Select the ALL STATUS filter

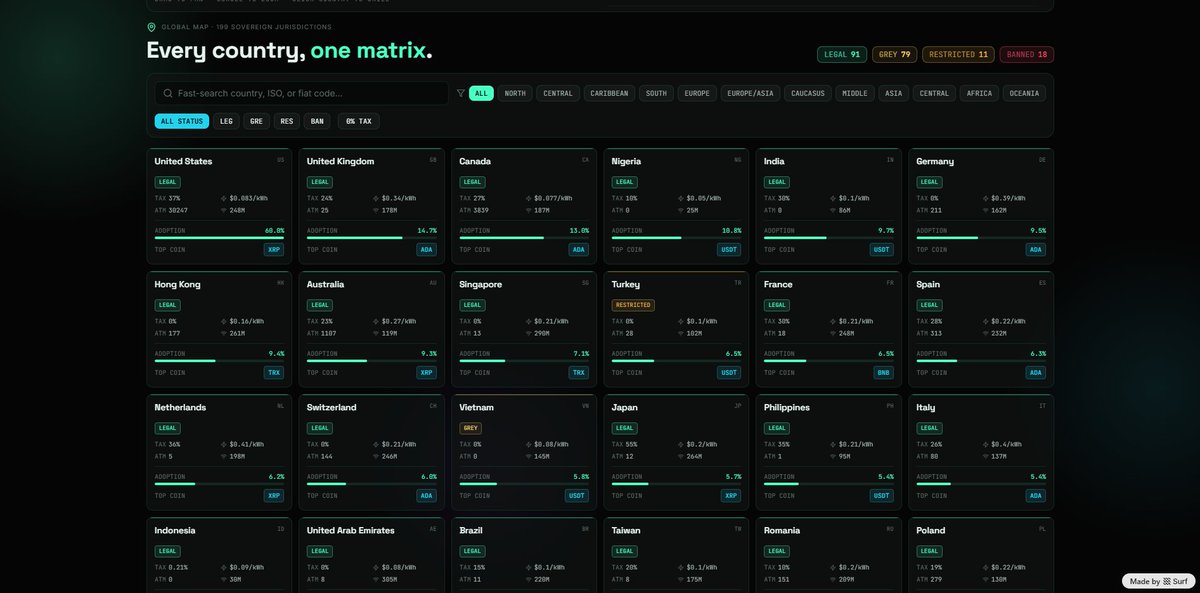[x=182, y=121]
